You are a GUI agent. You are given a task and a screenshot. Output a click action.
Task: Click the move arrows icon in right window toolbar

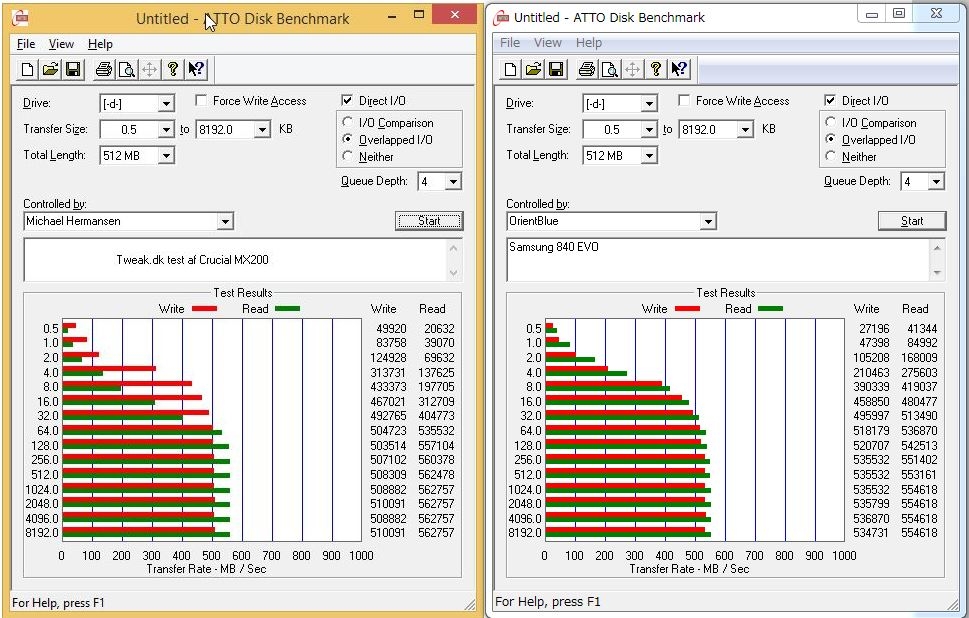[x=632, y=69]
